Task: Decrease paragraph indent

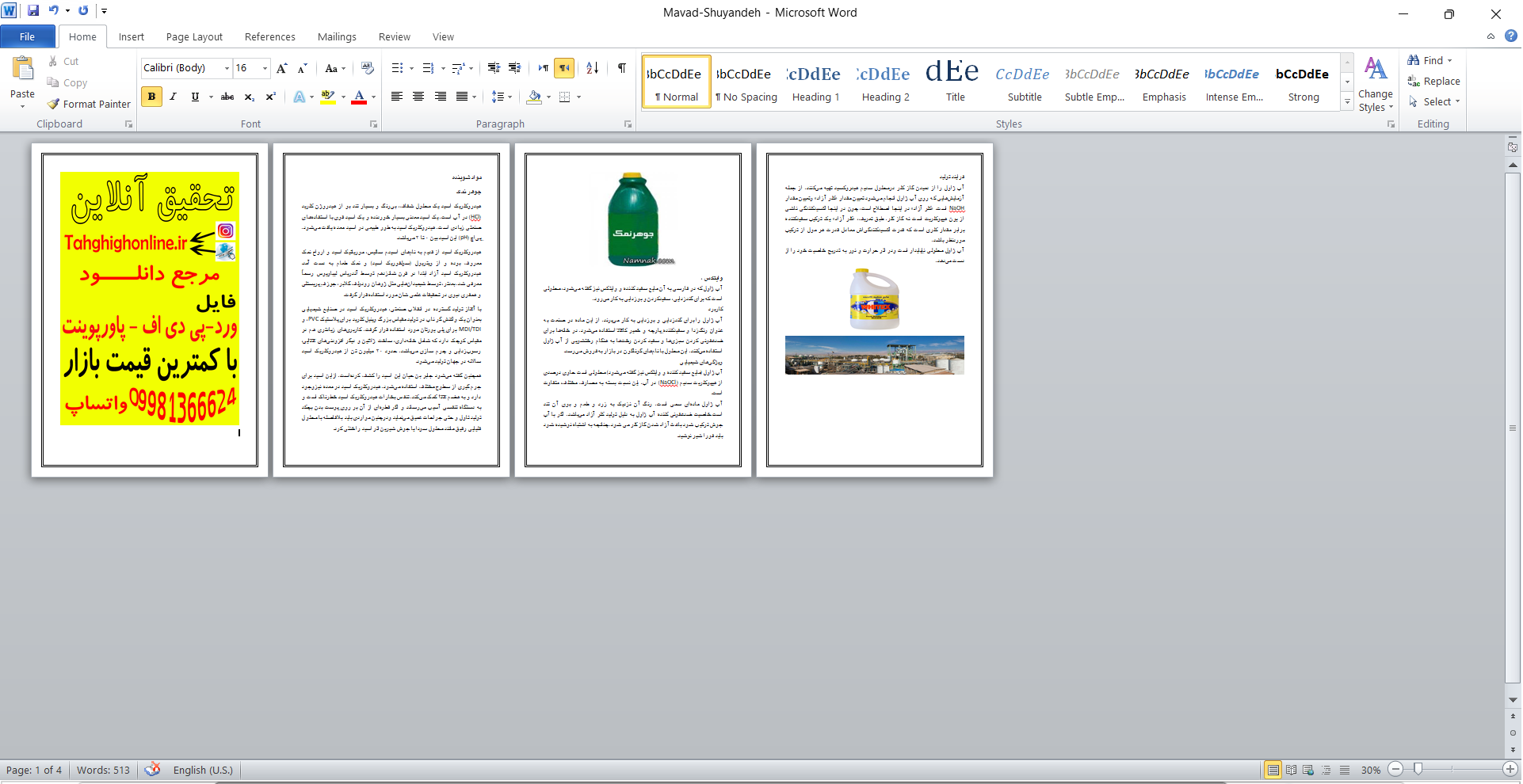Action: [x=494, y=68]
